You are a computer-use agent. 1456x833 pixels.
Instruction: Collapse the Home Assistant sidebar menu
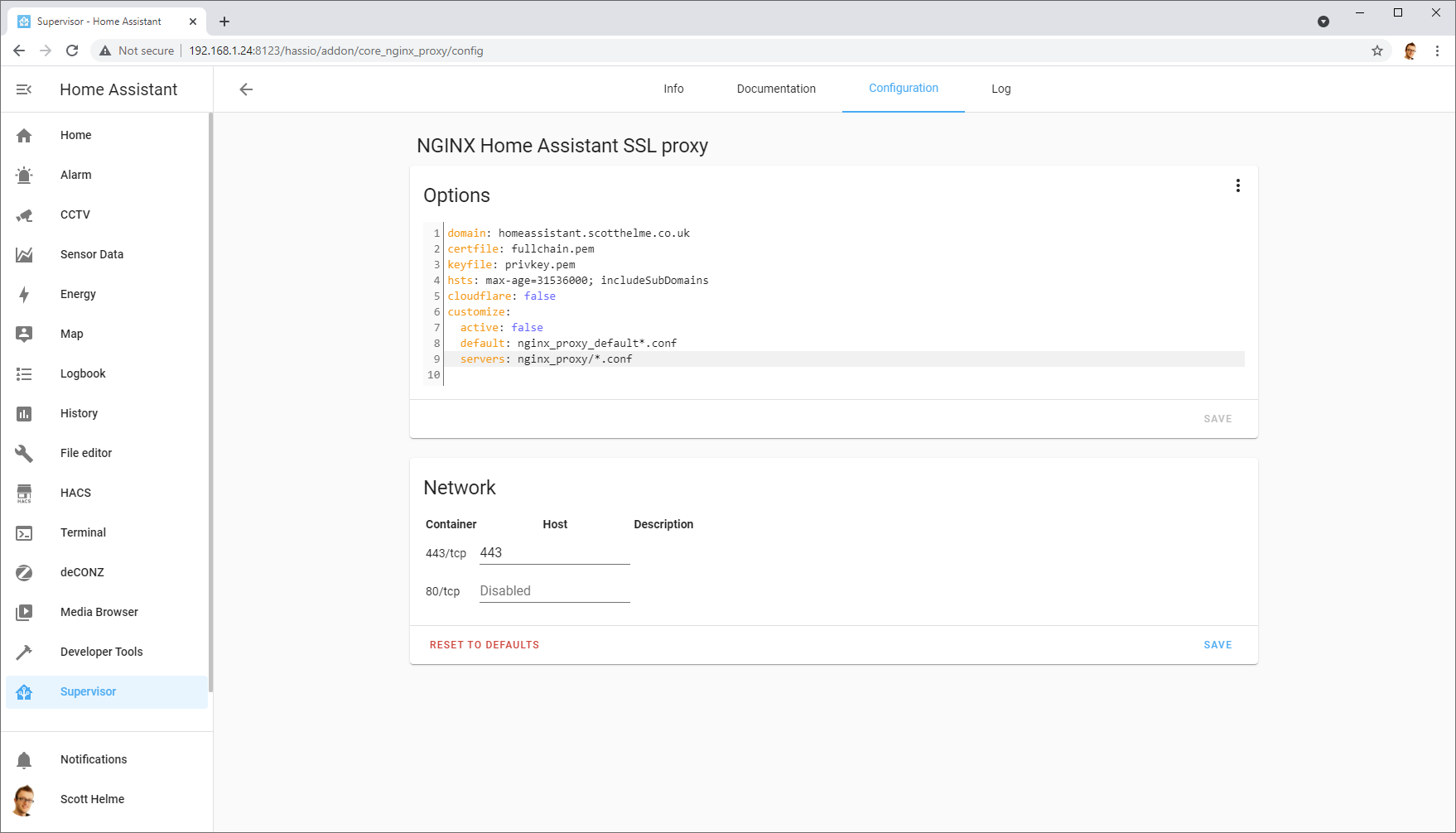point(24,89)
